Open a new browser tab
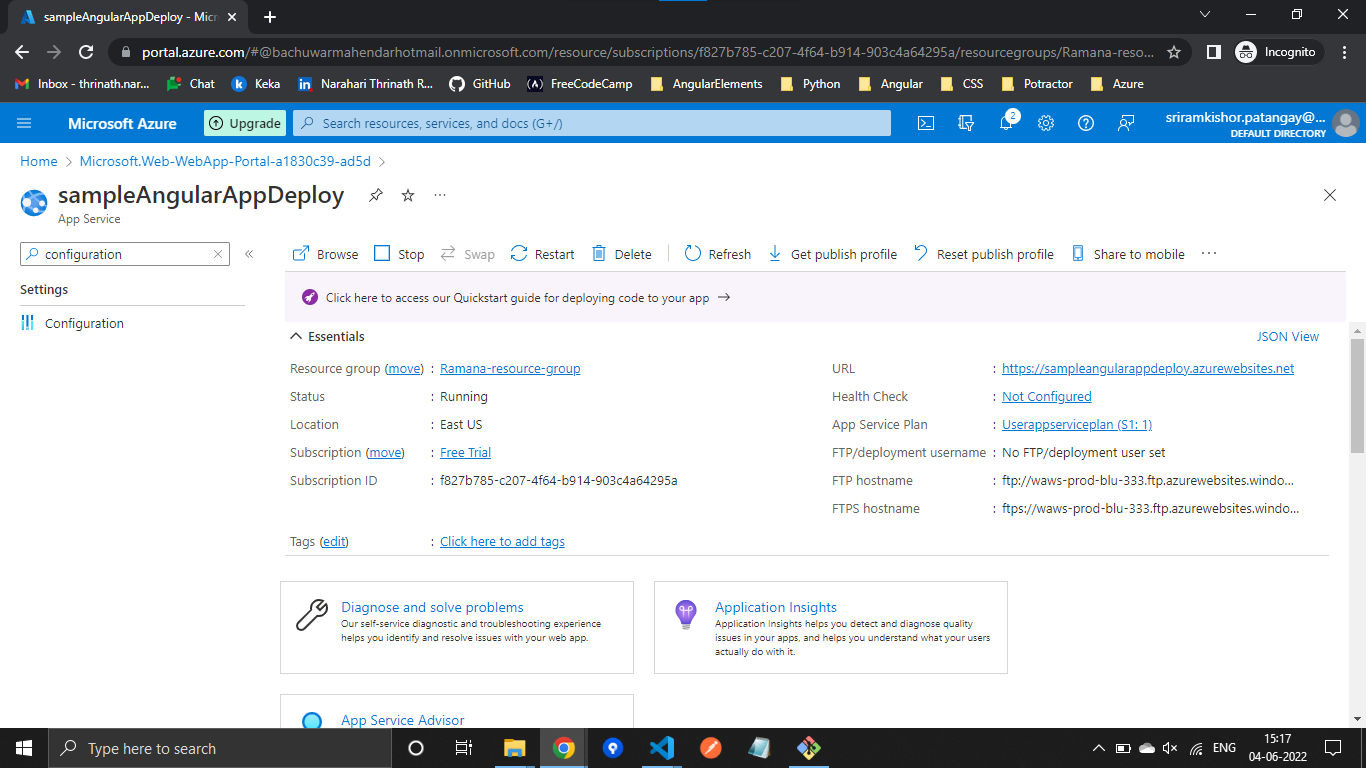Screen dimensions: 1366x768 [x=270, y=16]
